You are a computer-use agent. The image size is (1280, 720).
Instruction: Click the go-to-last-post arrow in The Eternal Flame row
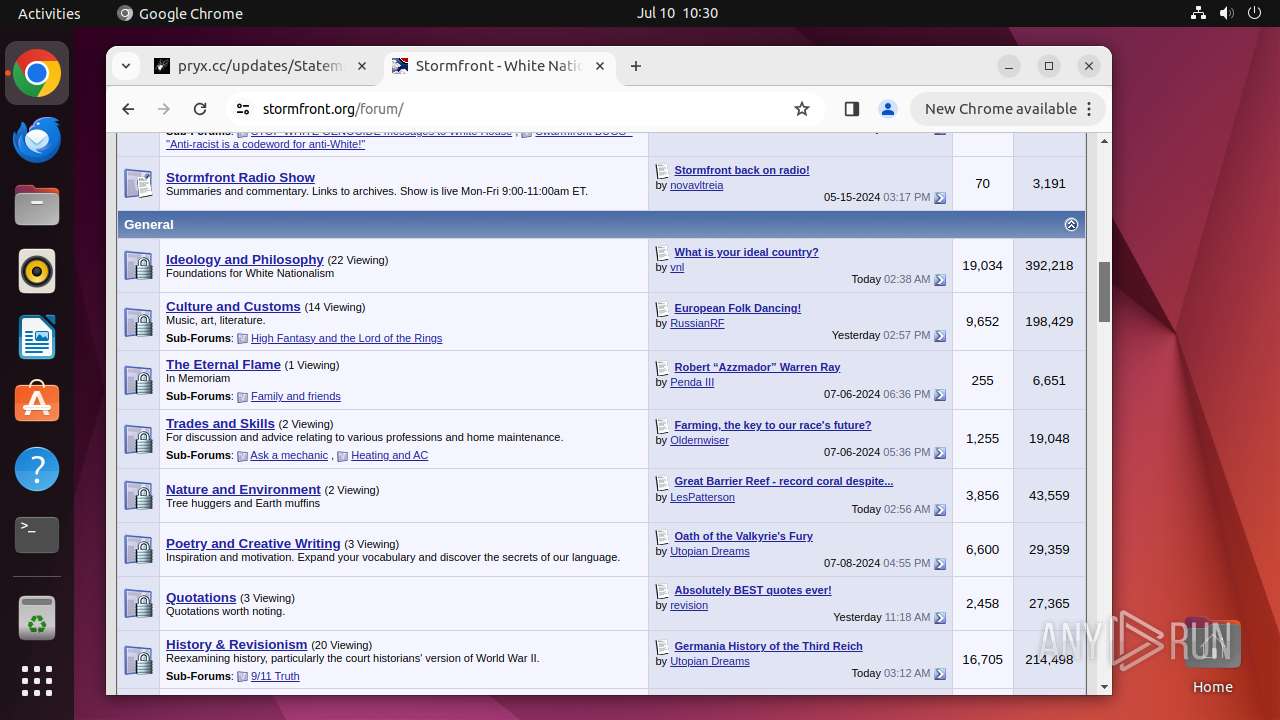click(x=940, y=395)
